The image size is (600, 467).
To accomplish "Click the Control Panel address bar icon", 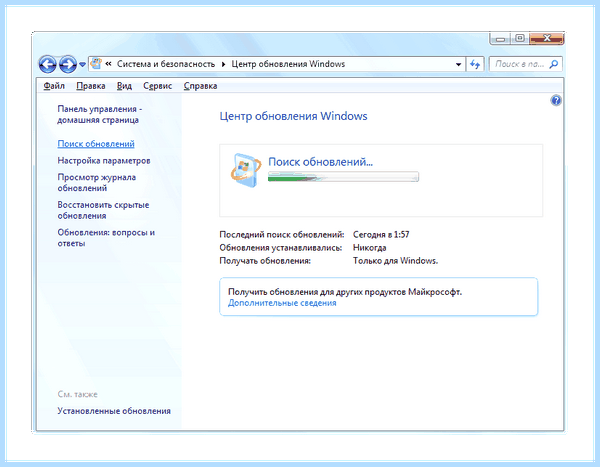I will pyautogui.click(x=96, y=64).
